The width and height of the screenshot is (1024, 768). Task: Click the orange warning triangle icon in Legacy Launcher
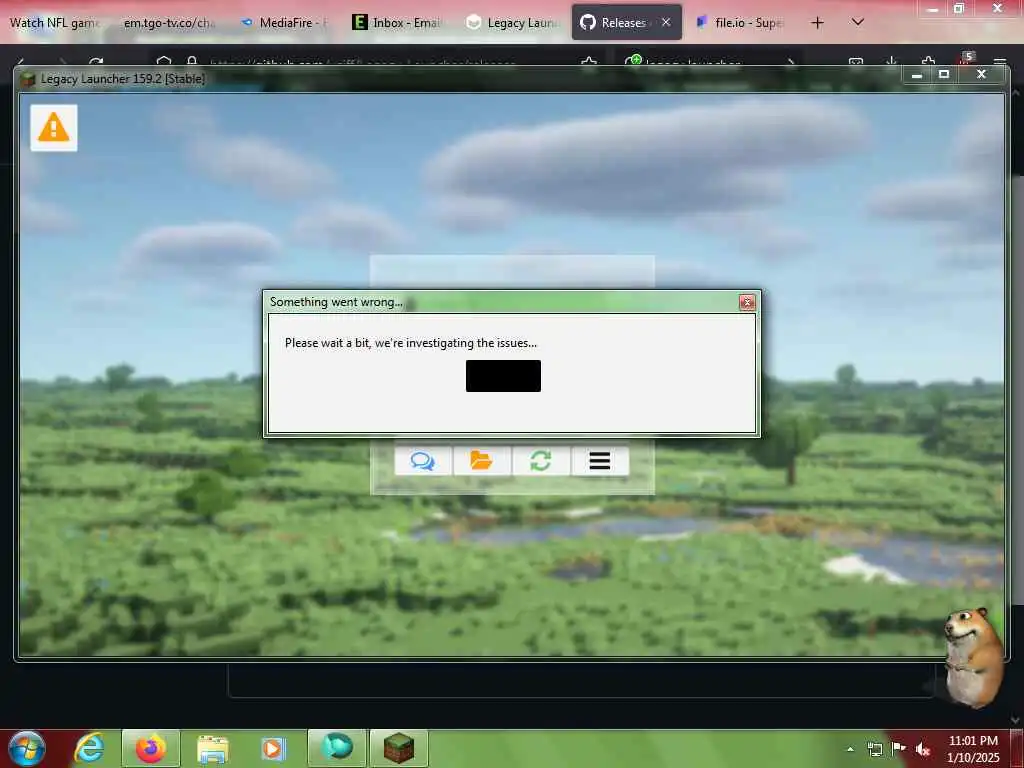(54, 127)
